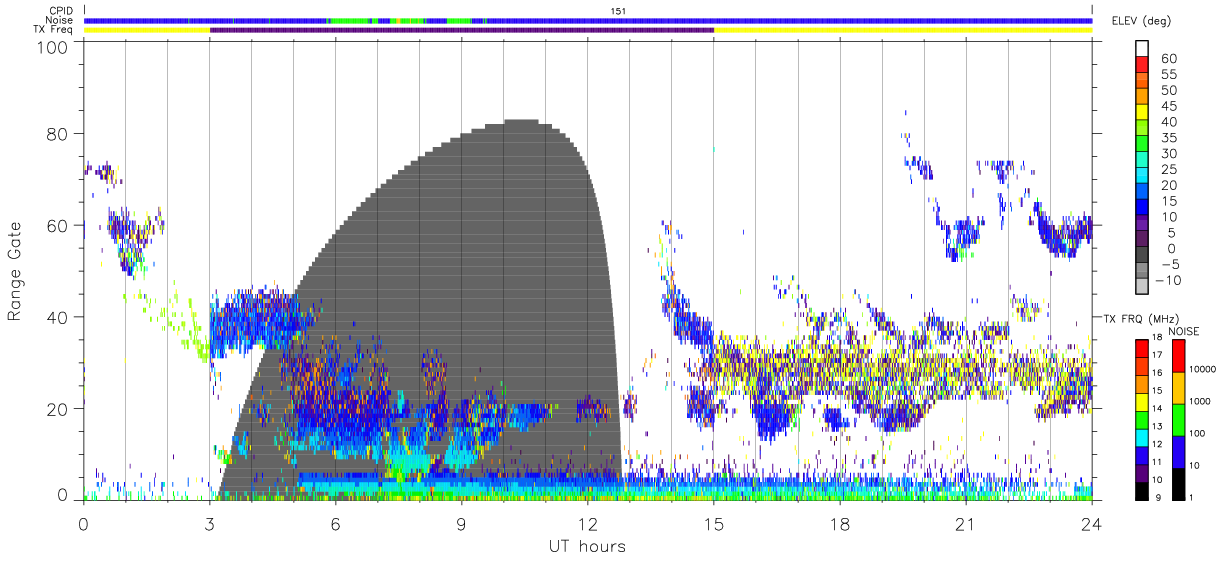Pick the dark gray −5–0 elevation band
1228x567 pixels.
pyautogui.click(x=1140, y=256)
